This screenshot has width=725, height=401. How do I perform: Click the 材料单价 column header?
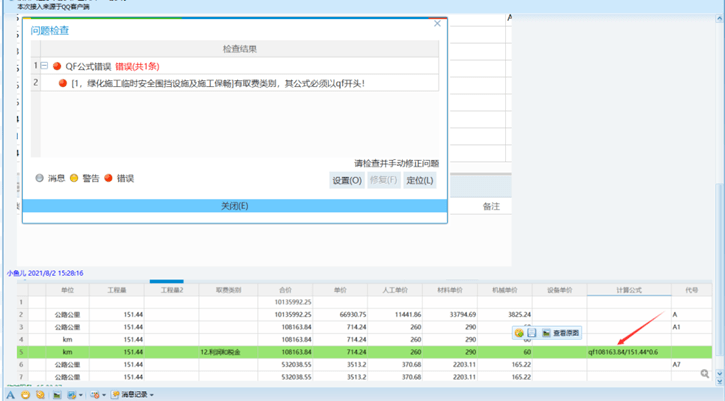pyautogui.click(x=449, y=290)
